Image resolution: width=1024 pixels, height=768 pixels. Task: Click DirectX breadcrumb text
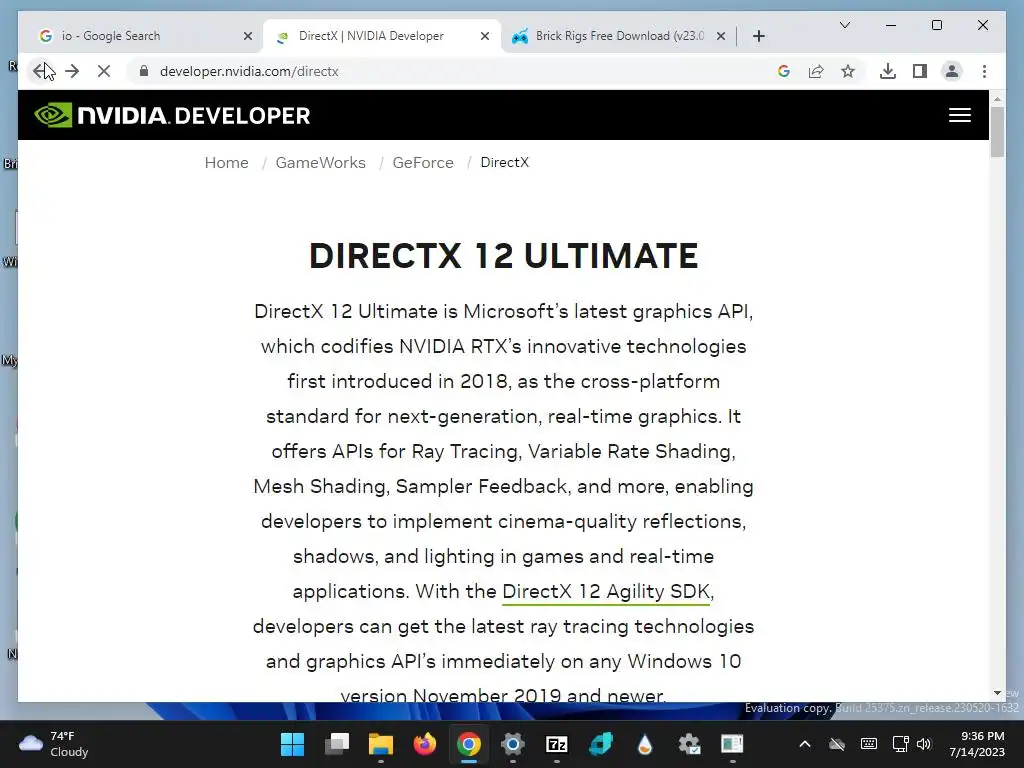[505, 163]
